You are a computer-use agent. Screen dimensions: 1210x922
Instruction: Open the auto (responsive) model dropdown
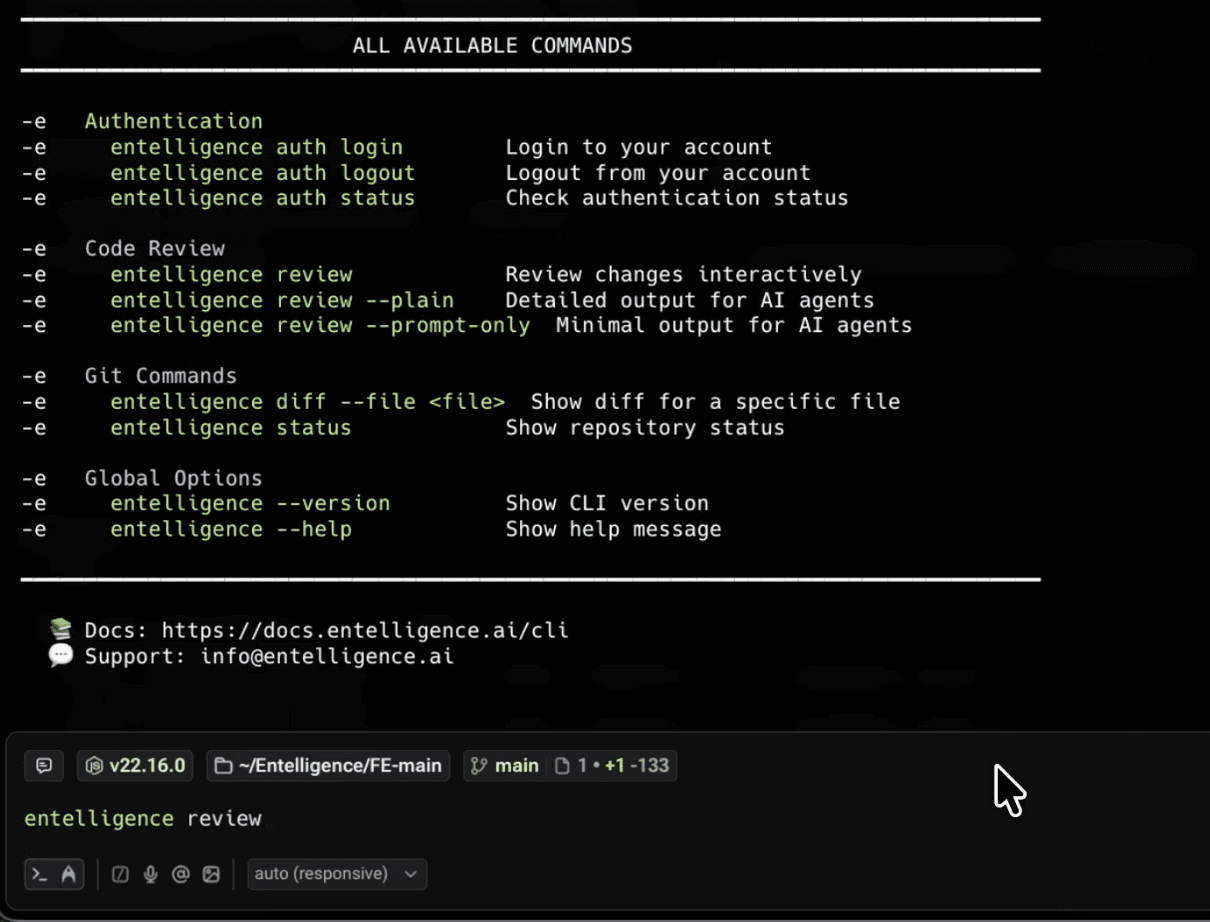(x=337, y=874)
